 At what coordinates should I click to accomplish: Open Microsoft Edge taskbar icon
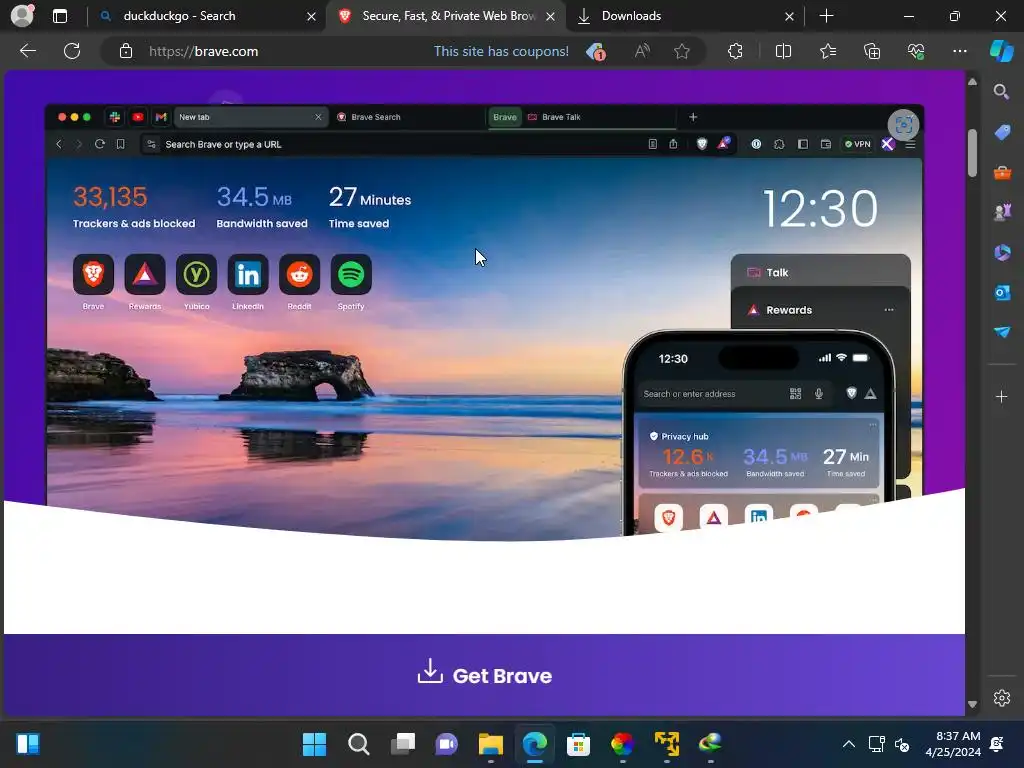coord(535,743)
